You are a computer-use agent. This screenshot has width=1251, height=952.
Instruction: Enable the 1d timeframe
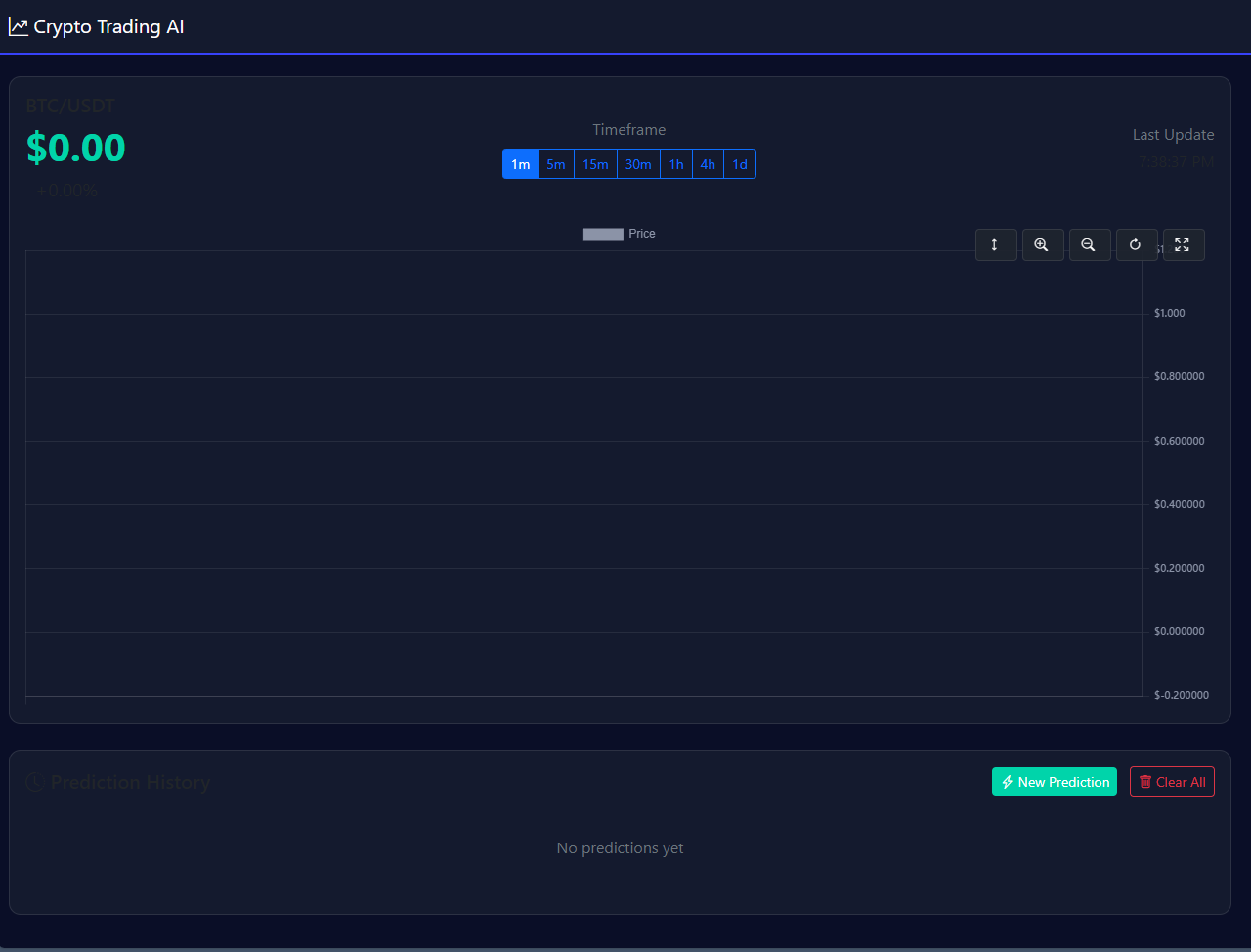coord(739,163)
